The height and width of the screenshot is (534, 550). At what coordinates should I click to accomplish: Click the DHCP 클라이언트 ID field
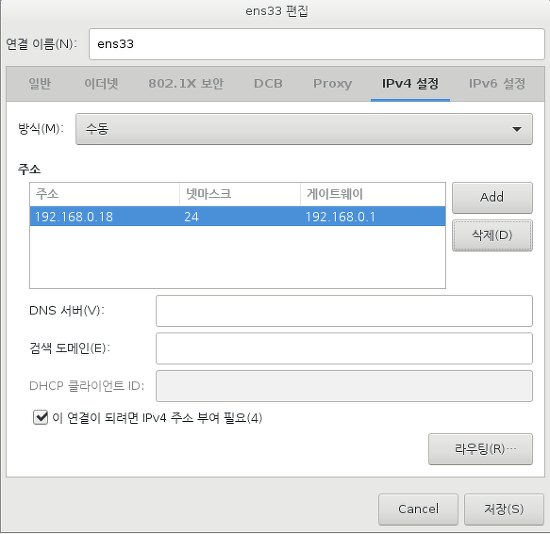click(344, 386)
